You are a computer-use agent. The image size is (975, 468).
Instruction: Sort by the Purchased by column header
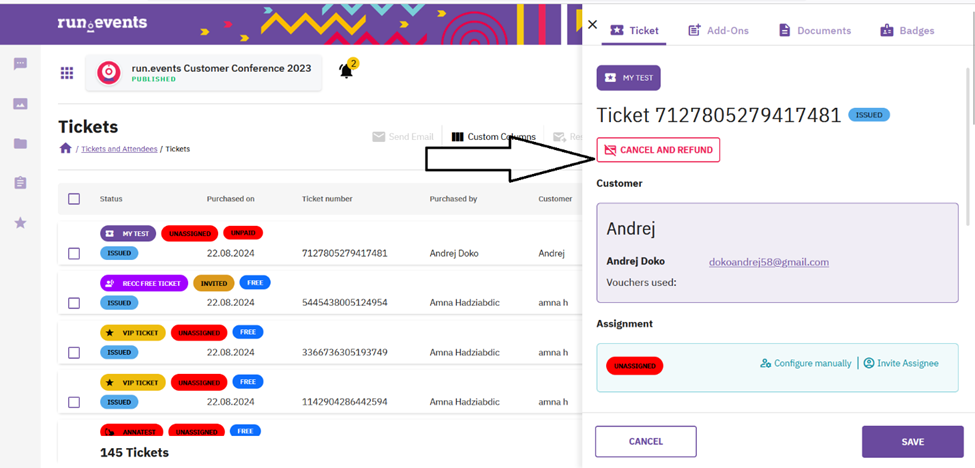tap(453, 199)
